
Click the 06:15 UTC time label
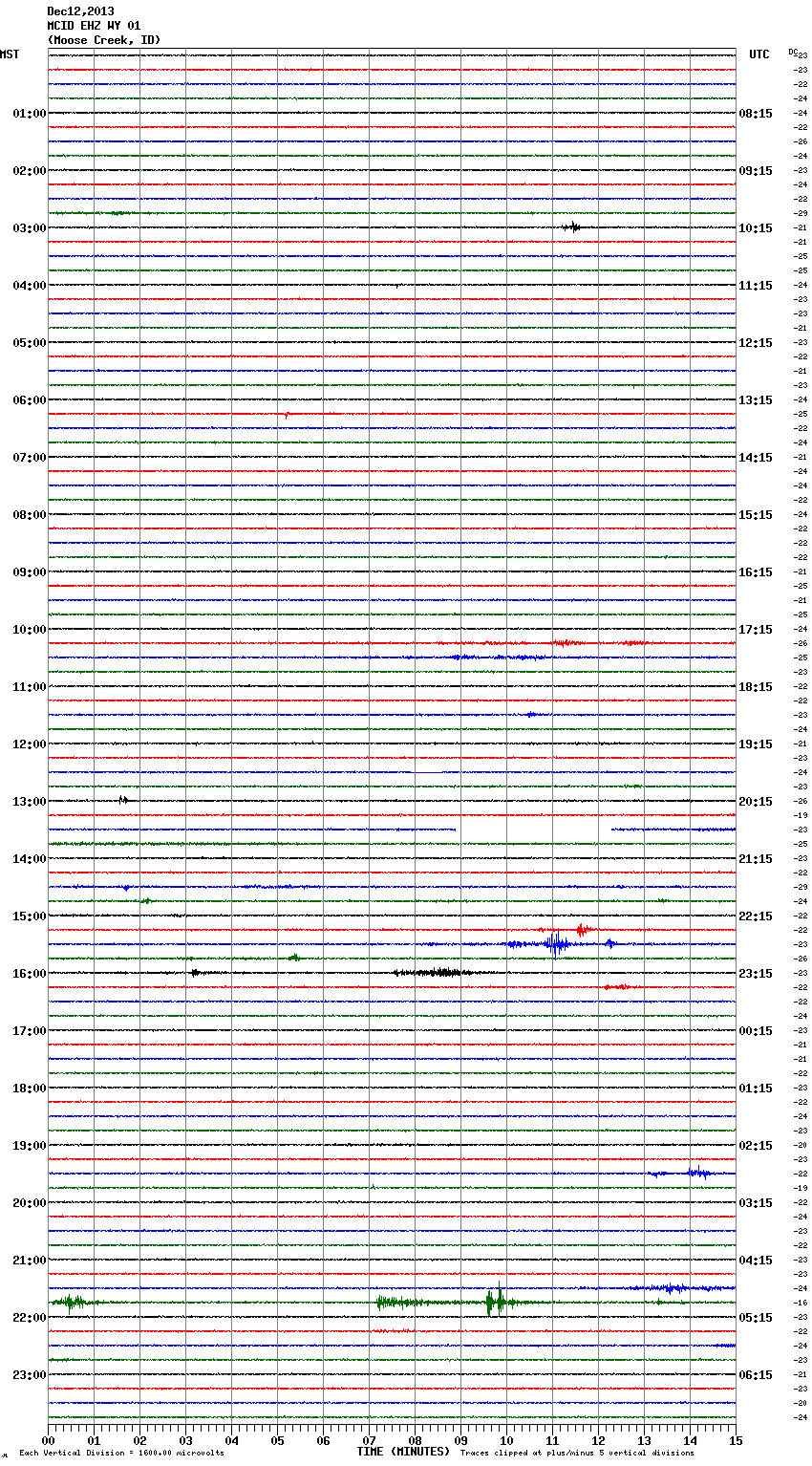coord(756,1375)
